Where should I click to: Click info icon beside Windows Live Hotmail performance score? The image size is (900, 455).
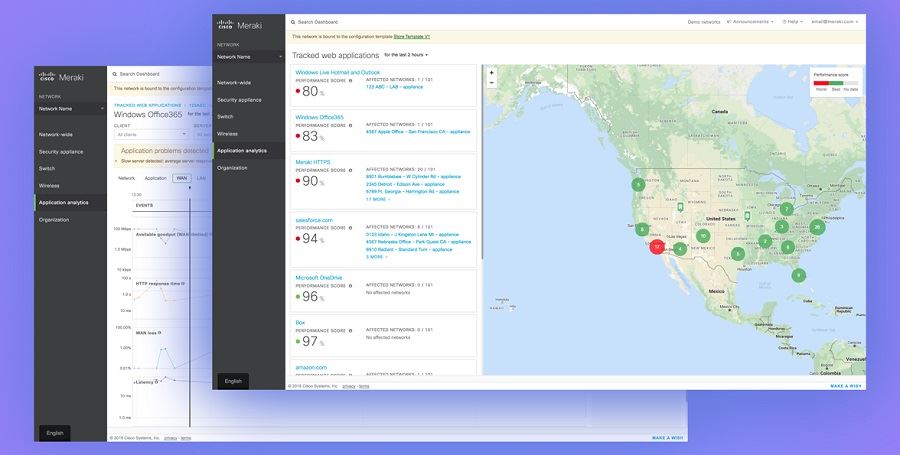[x=350, y=81]
